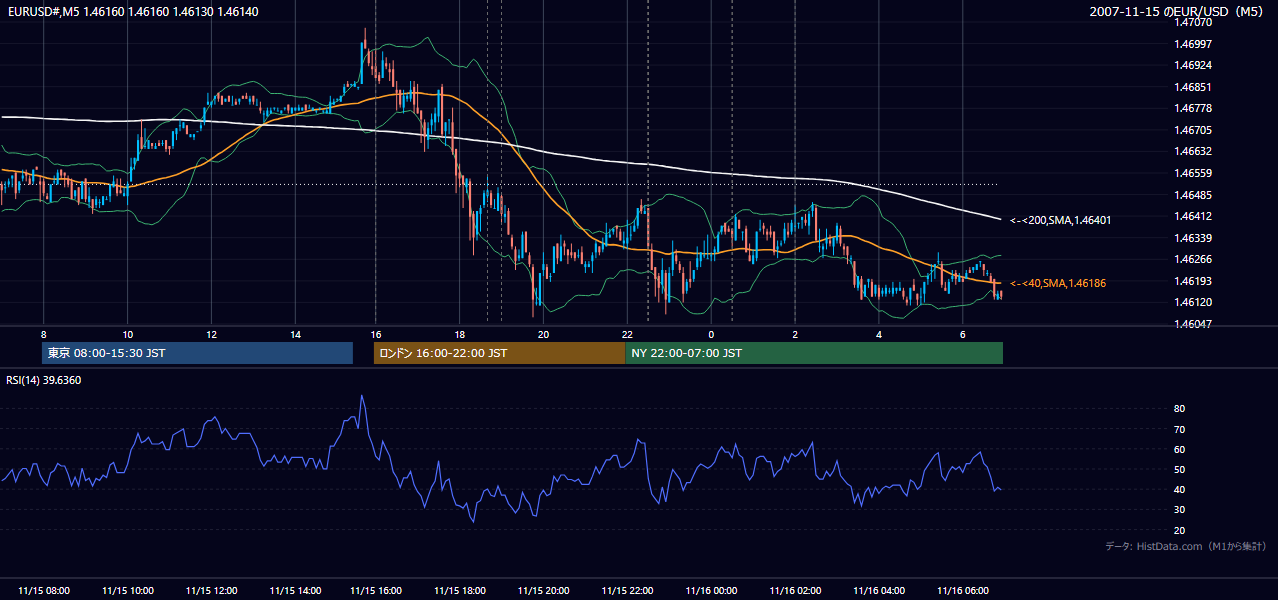Click the 11/15 08:00 date label
Image resolution: width=1278 pixels, height=600 pixels.
tap(44, 591)
